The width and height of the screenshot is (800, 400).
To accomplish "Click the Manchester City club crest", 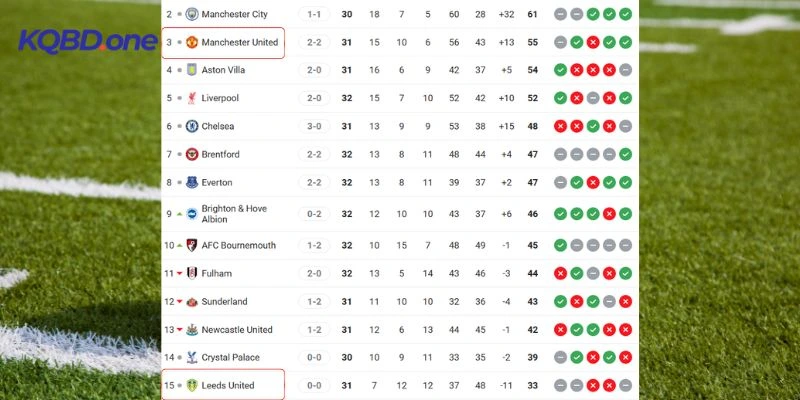I will [192, 14].
